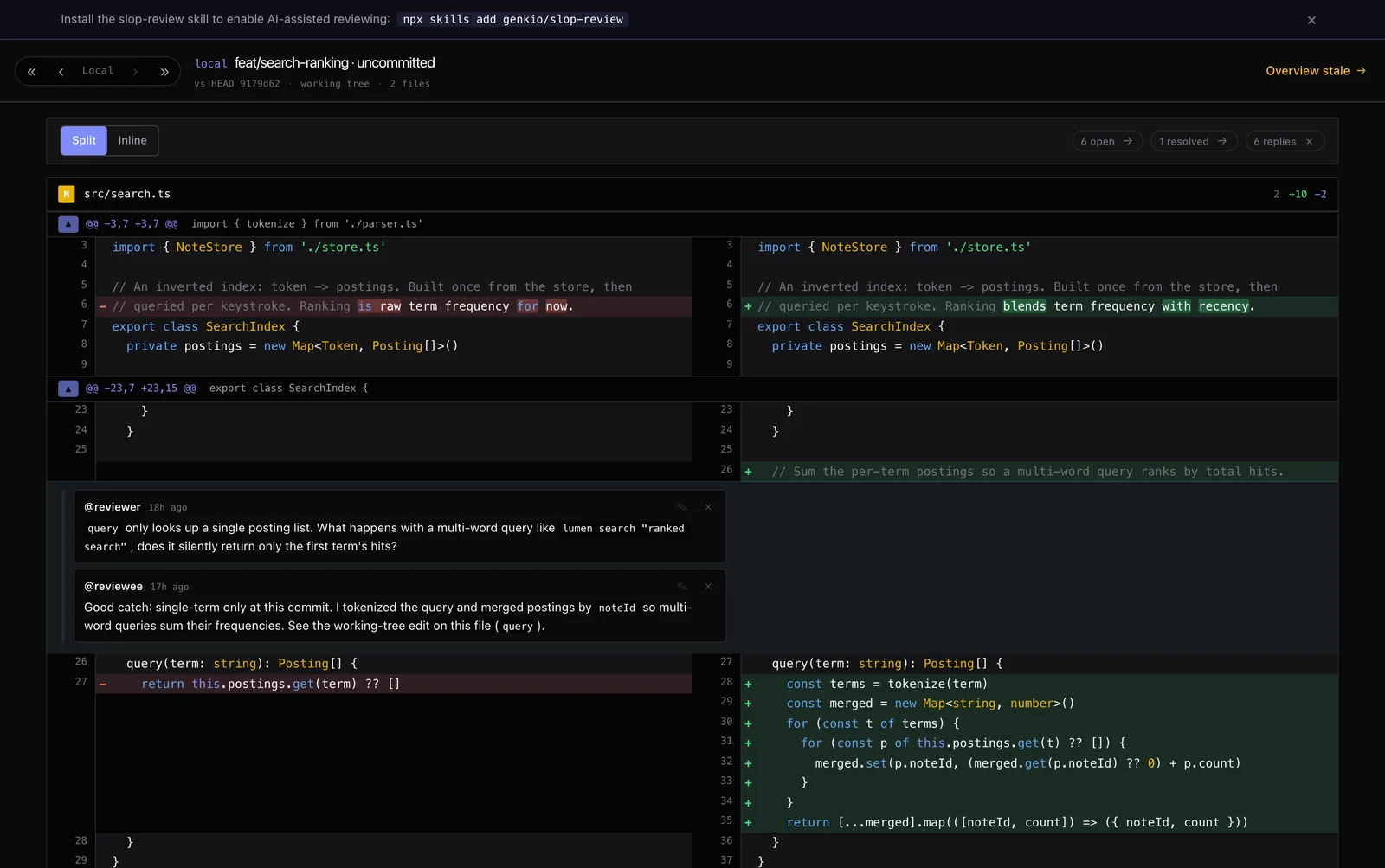Delete the @reviewee reply

(x=708, y=587)
